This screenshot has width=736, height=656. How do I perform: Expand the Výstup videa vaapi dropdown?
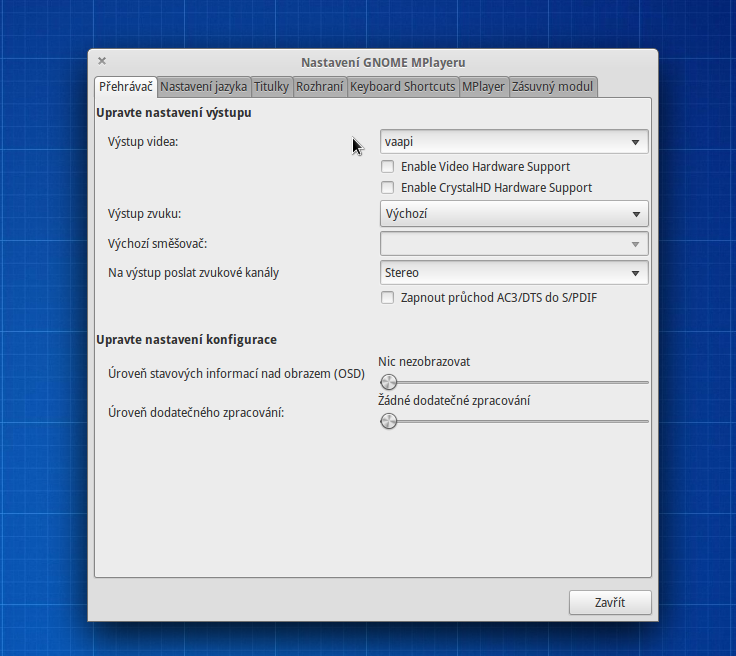click(635, 142)
